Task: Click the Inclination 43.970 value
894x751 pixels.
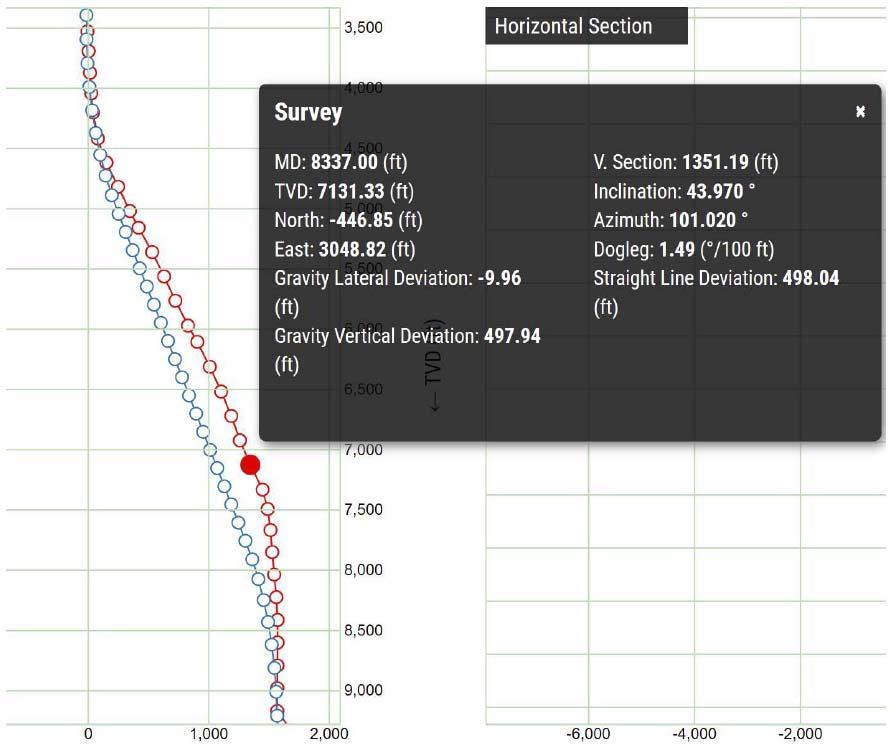Action: [x=715, y=191]
